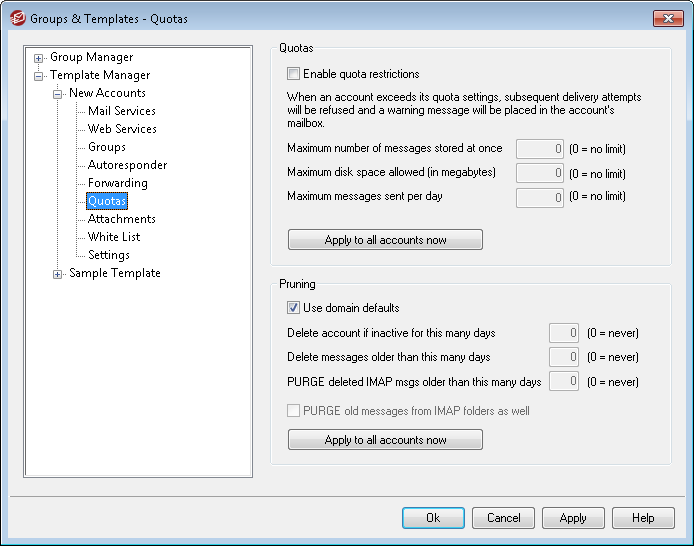The image size is (694, 546).
Task: Open Help for this dialog
Action: coord(643,518)
